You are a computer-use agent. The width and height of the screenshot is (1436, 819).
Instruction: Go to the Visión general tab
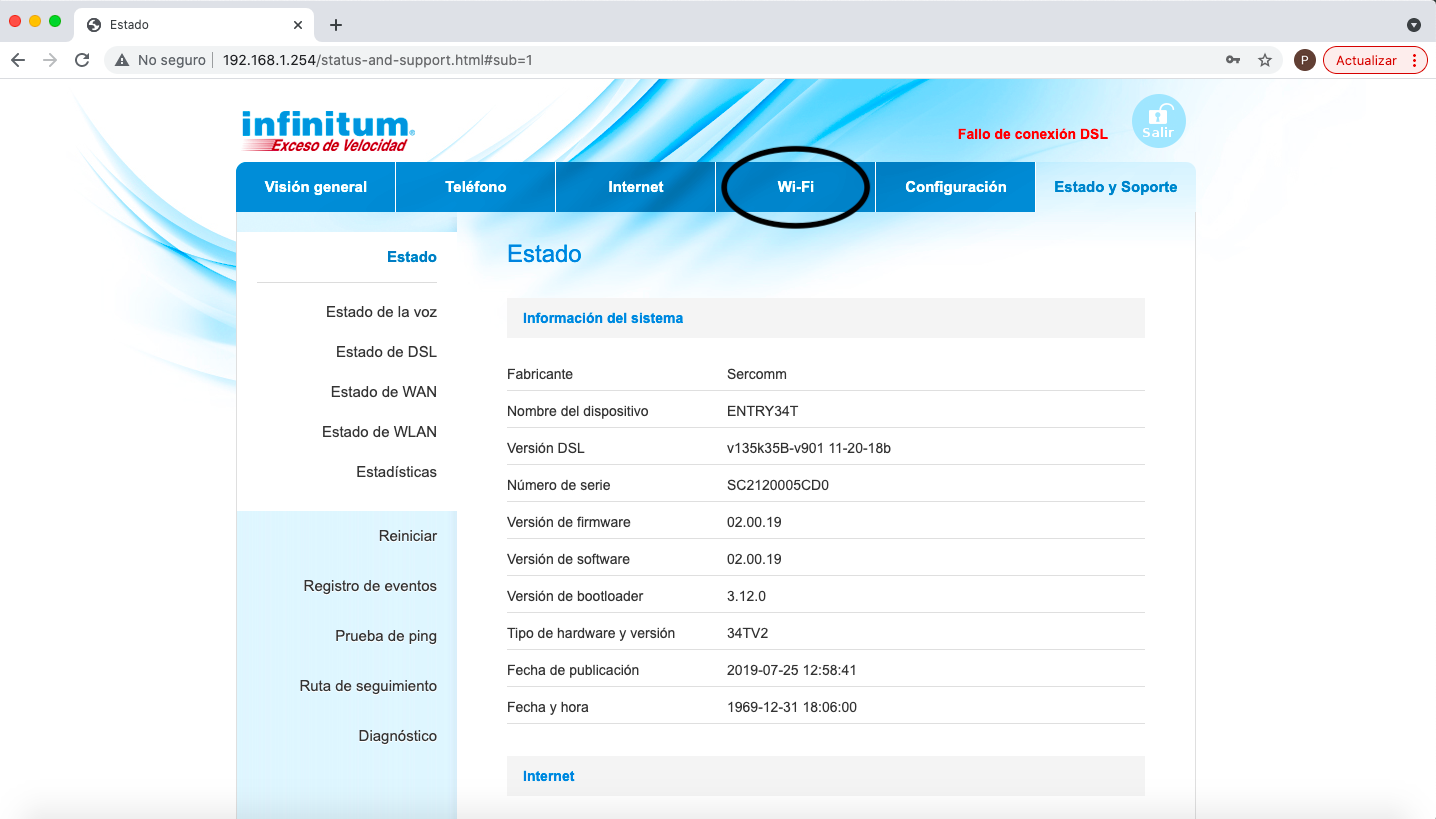tap(315, 187)
